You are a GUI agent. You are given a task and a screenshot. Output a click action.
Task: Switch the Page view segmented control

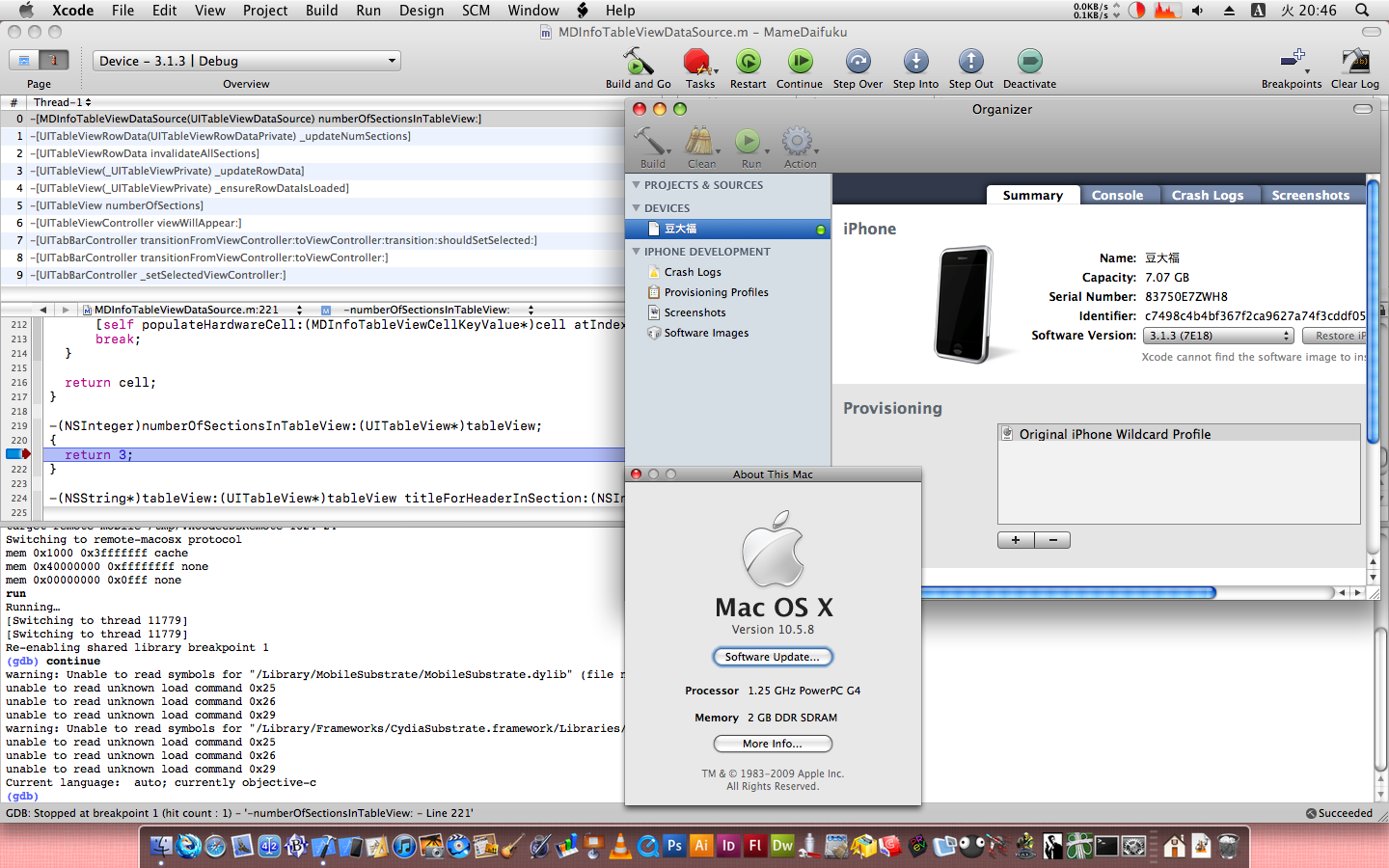click(x=39, y=61)
